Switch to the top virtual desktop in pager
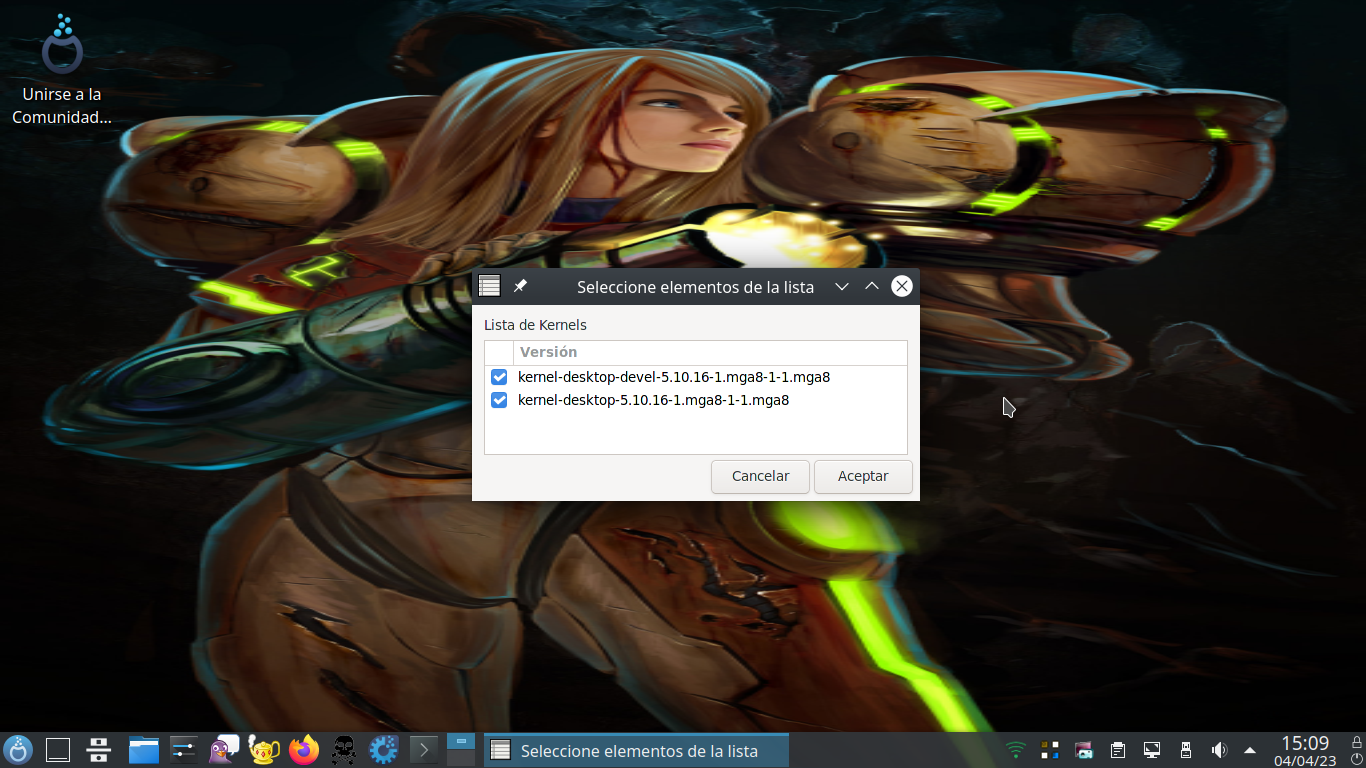Screen dimensions: 1366x768 coord(461,742)
